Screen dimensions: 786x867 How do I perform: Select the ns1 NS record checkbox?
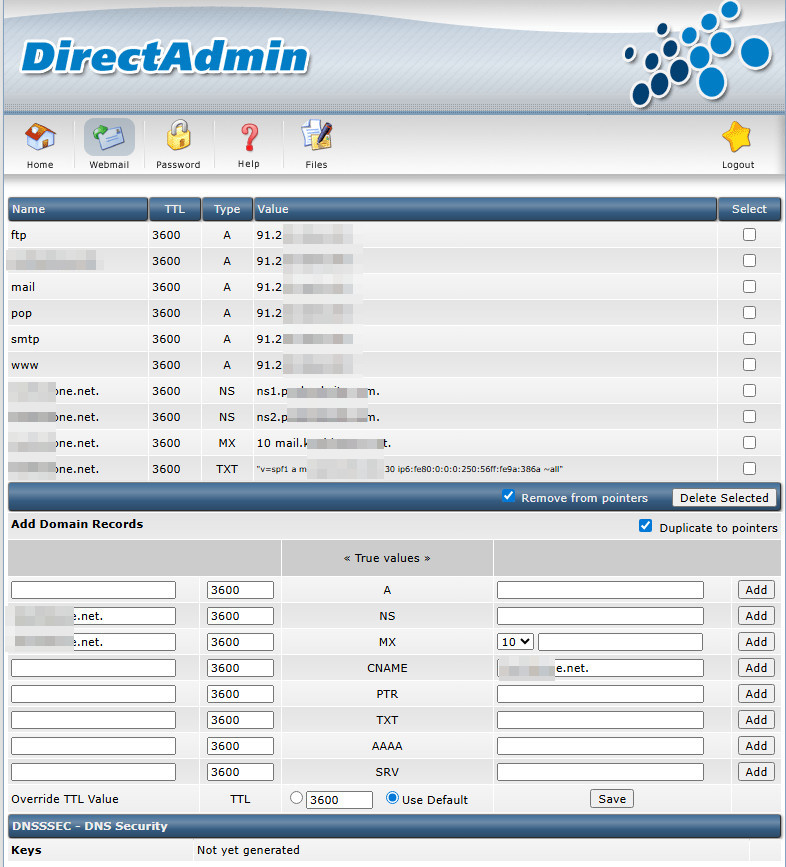tap(749, 391)
